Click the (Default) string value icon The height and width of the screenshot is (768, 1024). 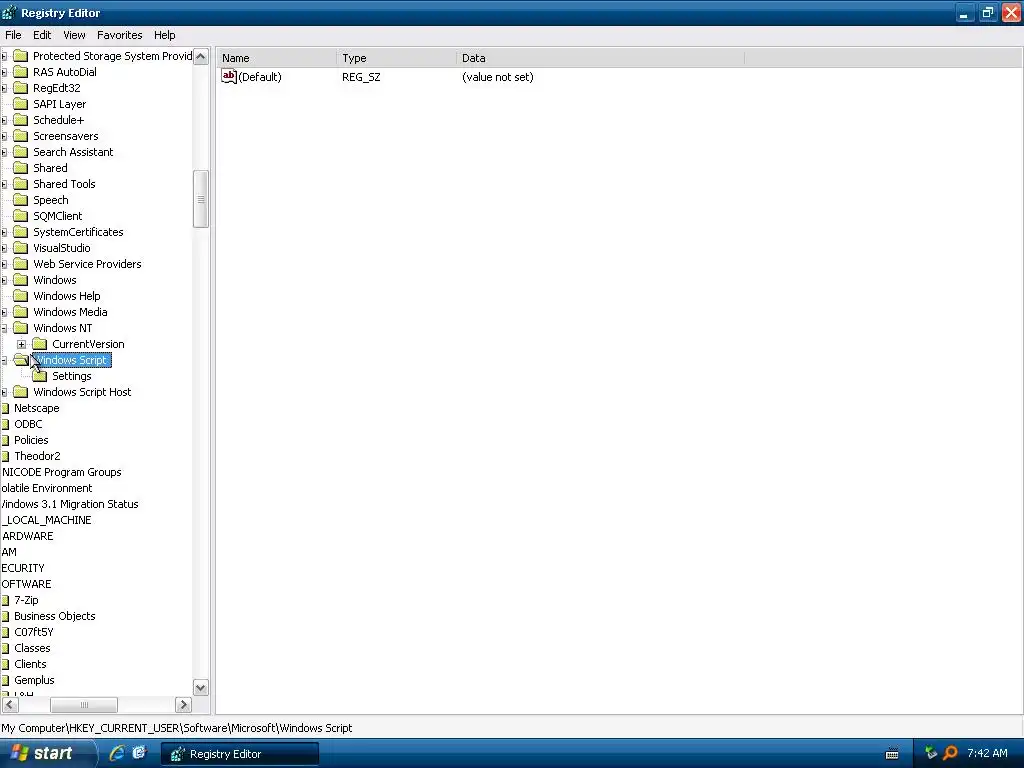[x=229, y=76]
